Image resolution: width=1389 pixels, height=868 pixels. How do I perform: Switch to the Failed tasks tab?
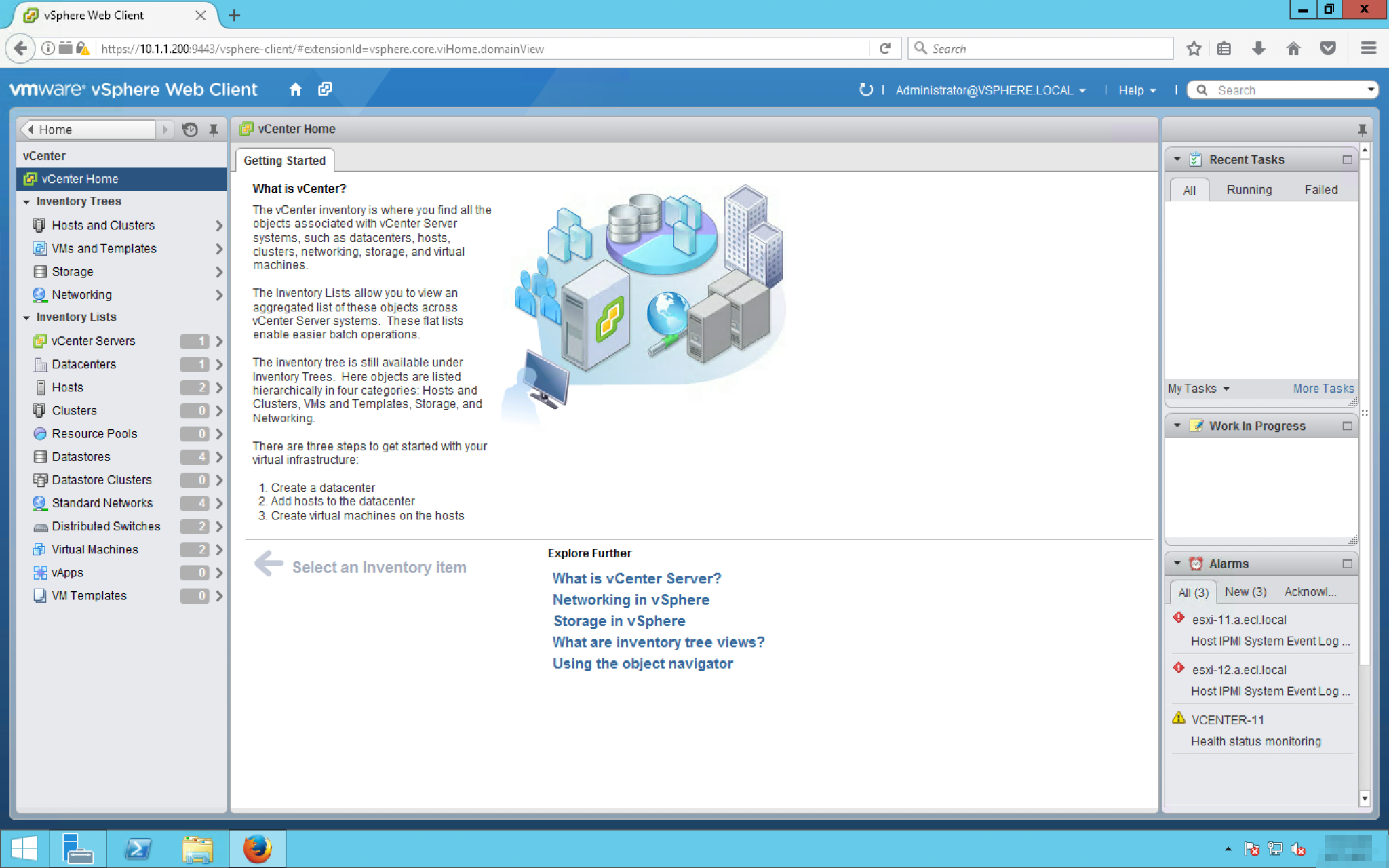(x=1320, y=190)
